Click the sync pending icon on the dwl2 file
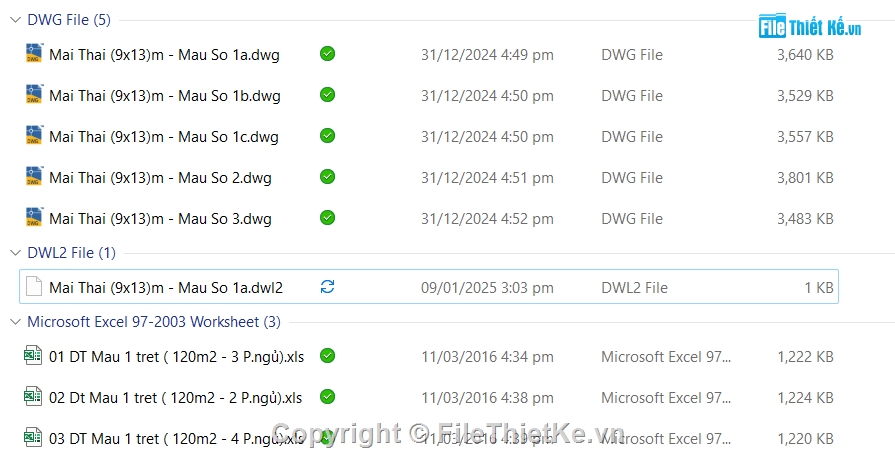895x456 pixels. point(327,286)
